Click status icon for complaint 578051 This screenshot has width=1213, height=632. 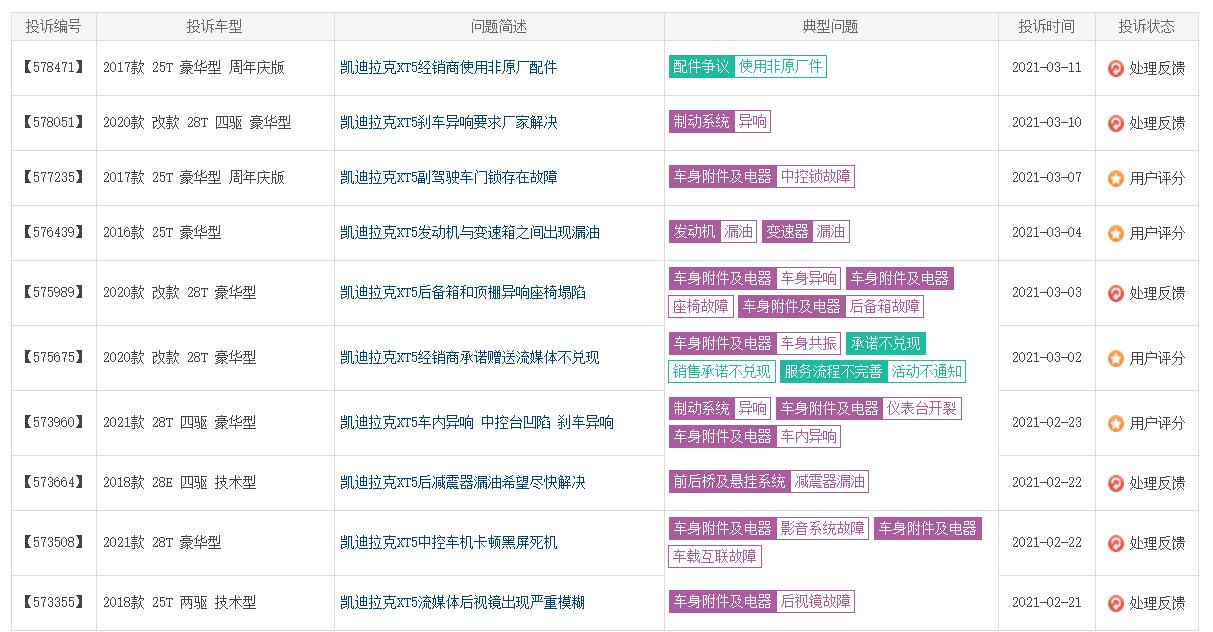(x=1116, y=123)
